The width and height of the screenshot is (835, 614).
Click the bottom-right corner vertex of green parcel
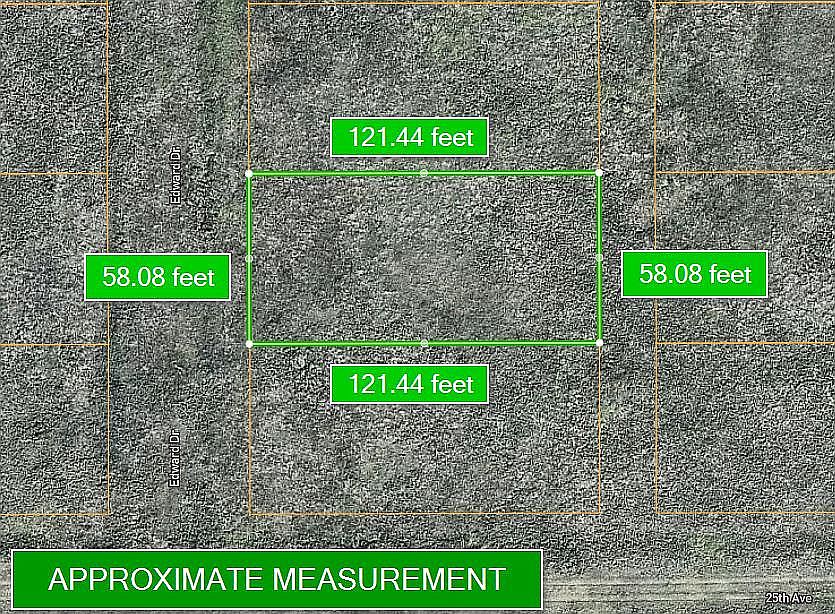tap(600, 342)
